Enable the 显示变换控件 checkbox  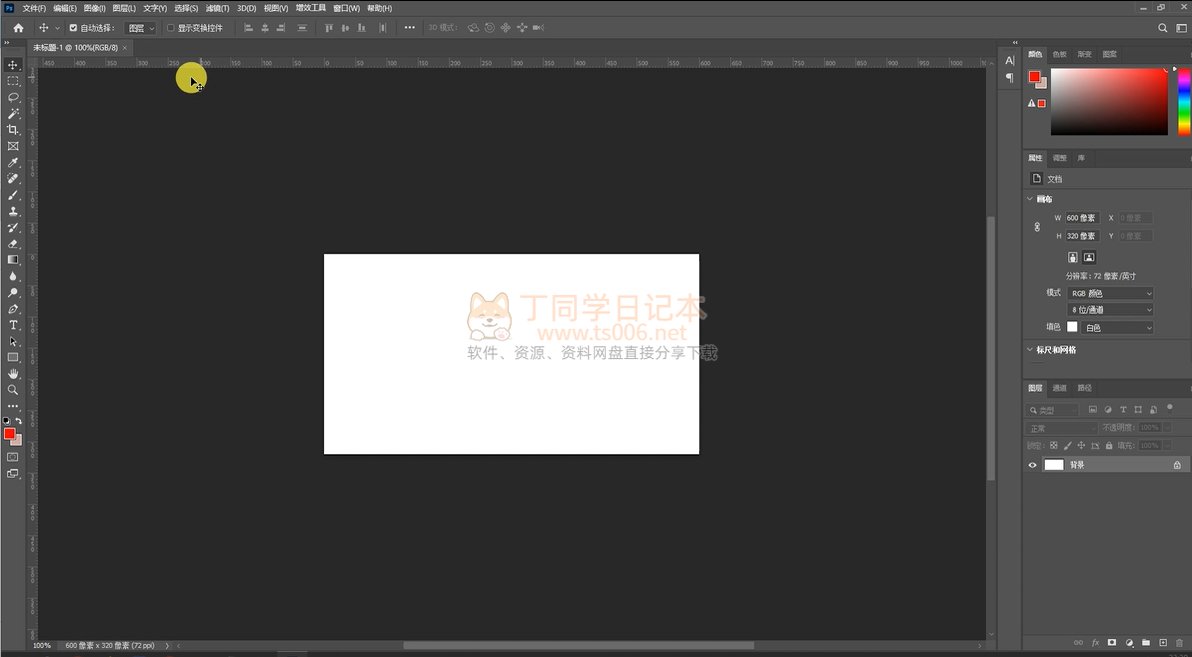coord(170,28)
